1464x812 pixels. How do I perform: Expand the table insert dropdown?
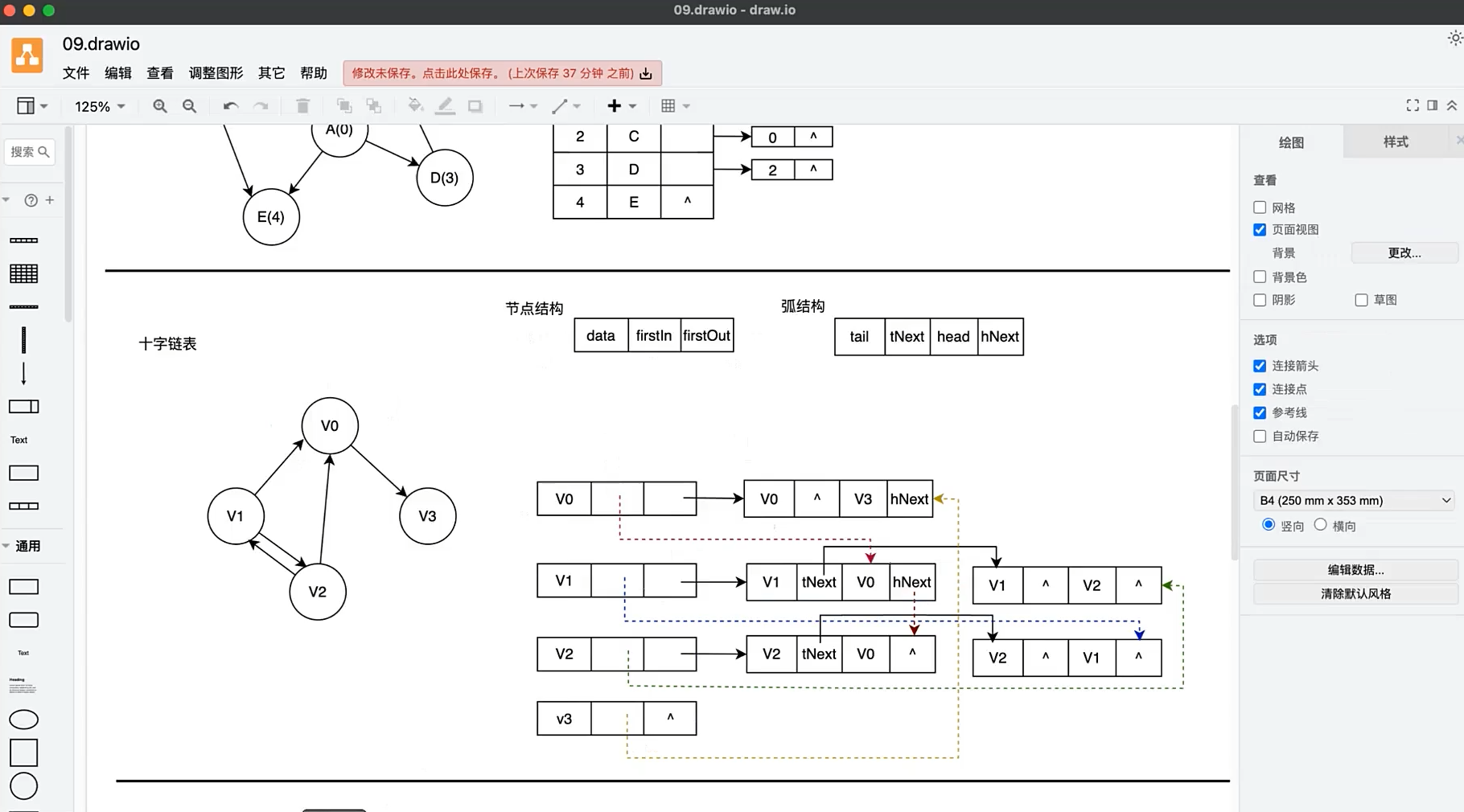point(675,106)
